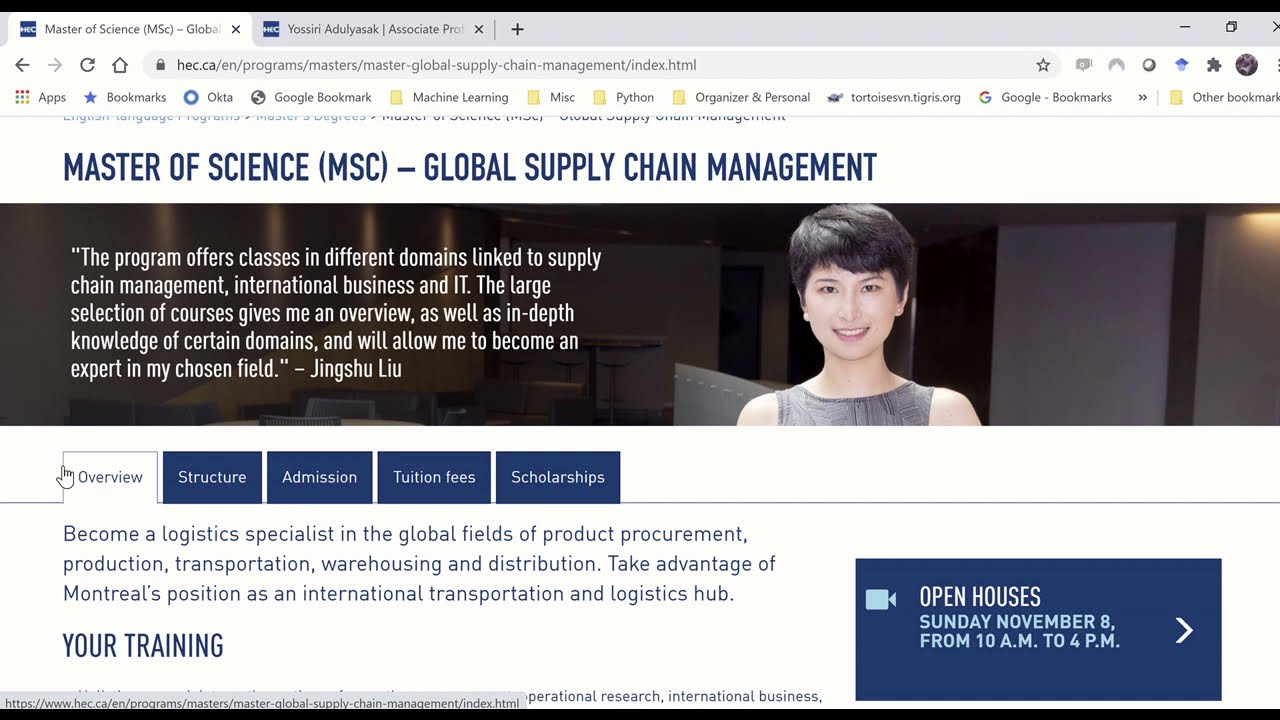Viewport: 1280px width, 720px height.
Task: Select the Admission tab
Action: (x=319, y=477)
